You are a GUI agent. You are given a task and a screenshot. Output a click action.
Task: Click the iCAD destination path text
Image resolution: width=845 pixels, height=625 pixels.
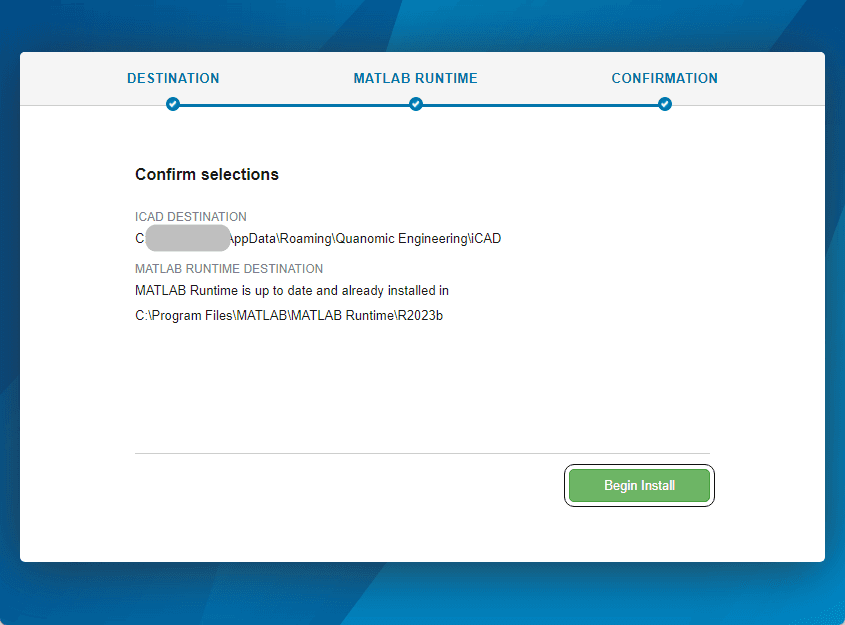(318, 238)
